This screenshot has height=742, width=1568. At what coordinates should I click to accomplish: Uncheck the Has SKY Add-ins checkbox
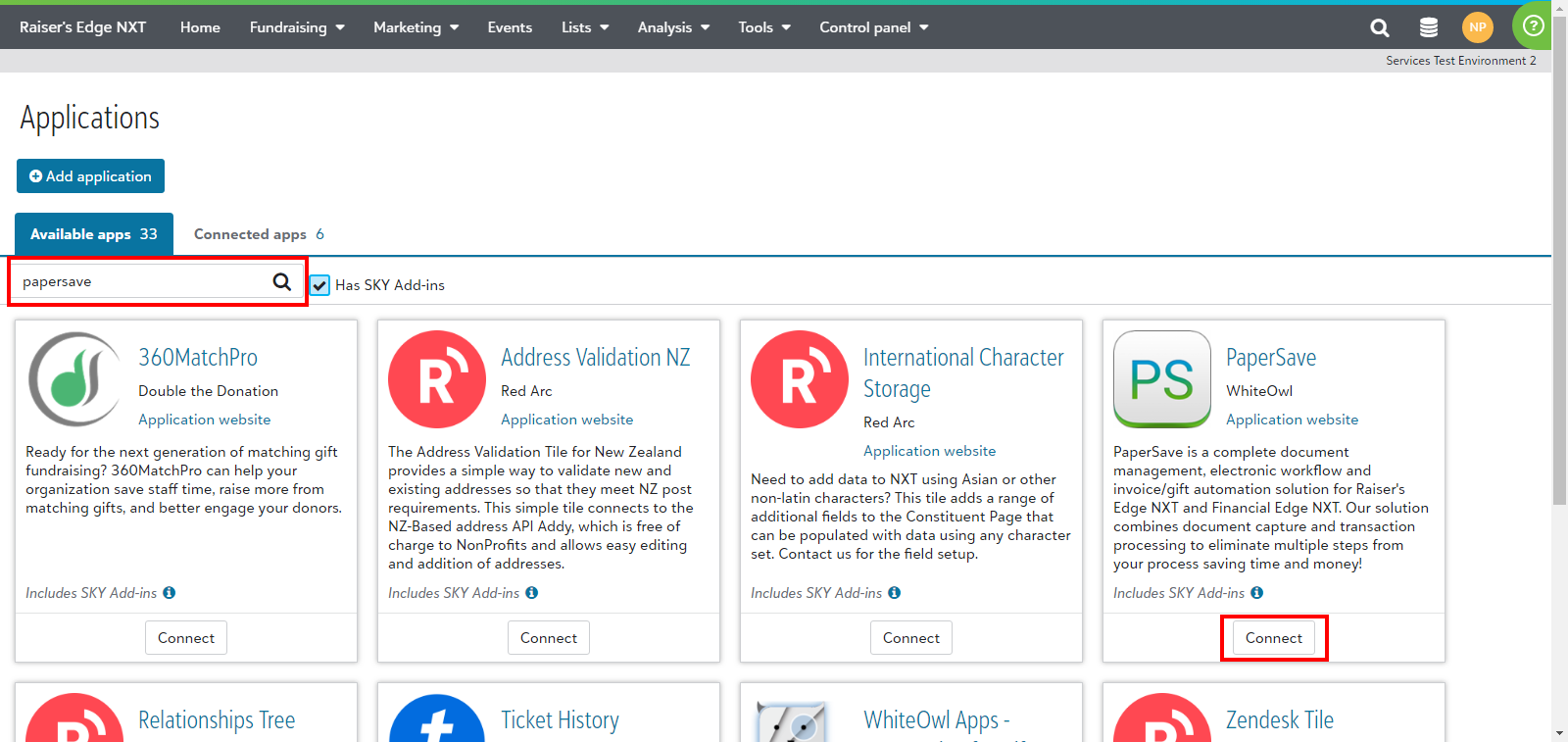coord(320,285)
